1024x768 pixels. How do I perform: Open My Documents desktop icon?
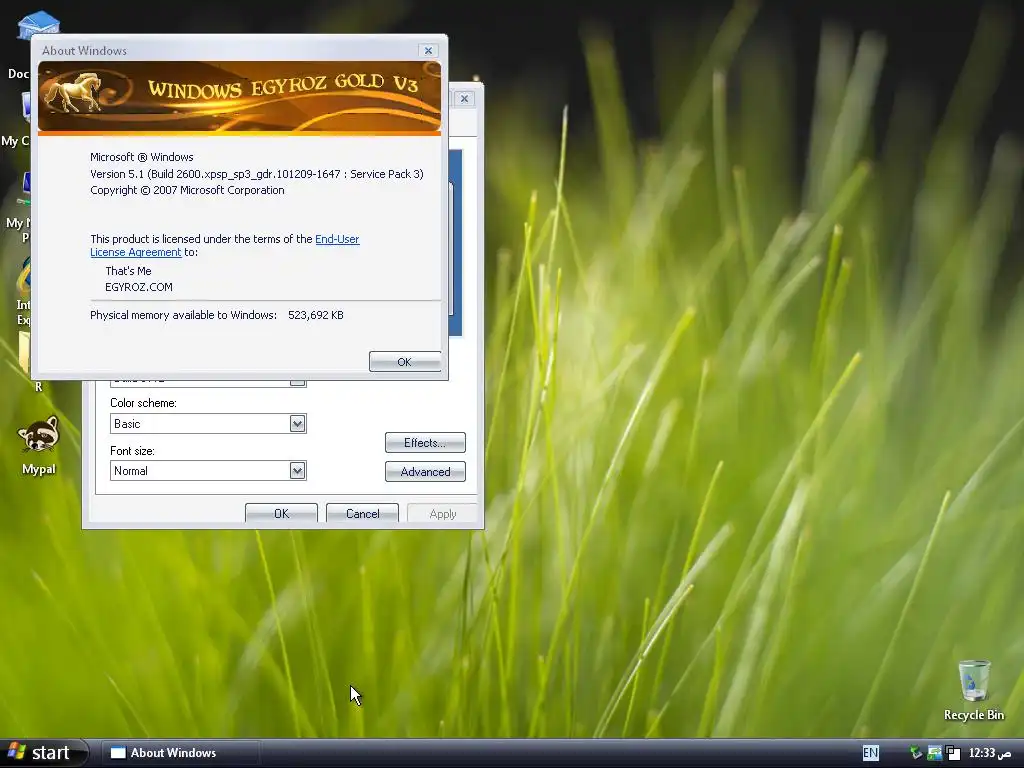[39, 26]
